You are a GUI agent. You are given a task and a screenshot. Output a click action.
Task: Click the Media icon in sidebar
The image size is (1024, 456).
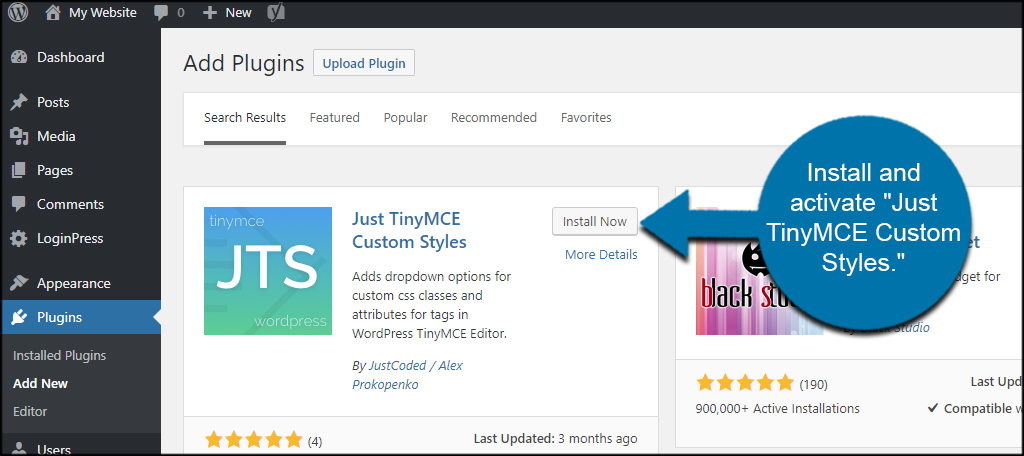click(19, 137)
